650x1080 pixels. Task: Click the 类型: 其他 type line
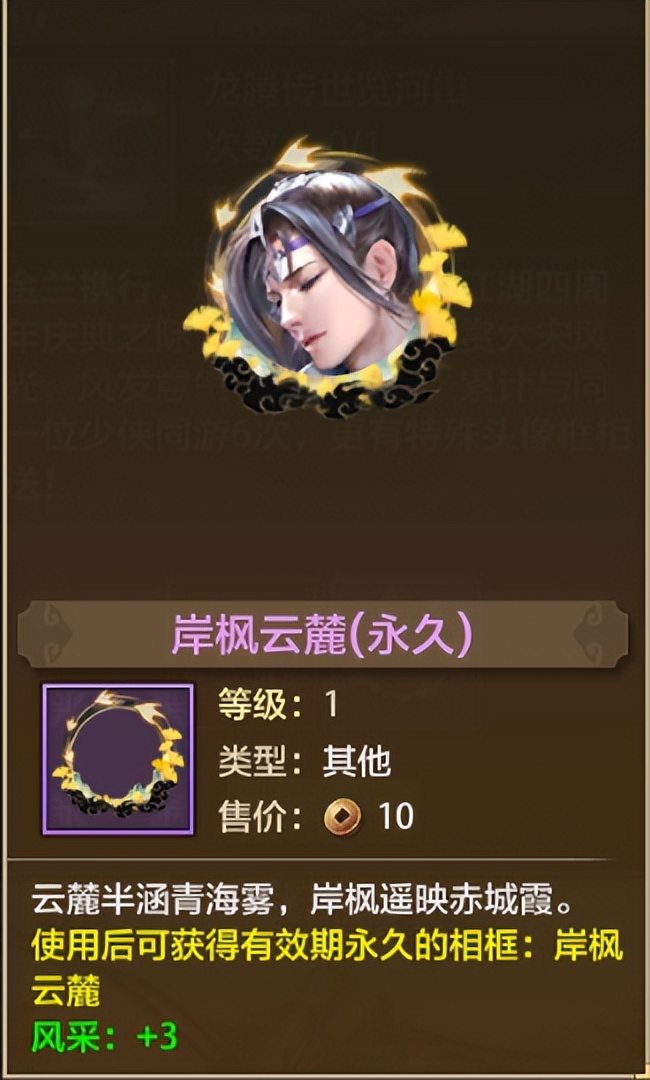[x=304, y=761]
